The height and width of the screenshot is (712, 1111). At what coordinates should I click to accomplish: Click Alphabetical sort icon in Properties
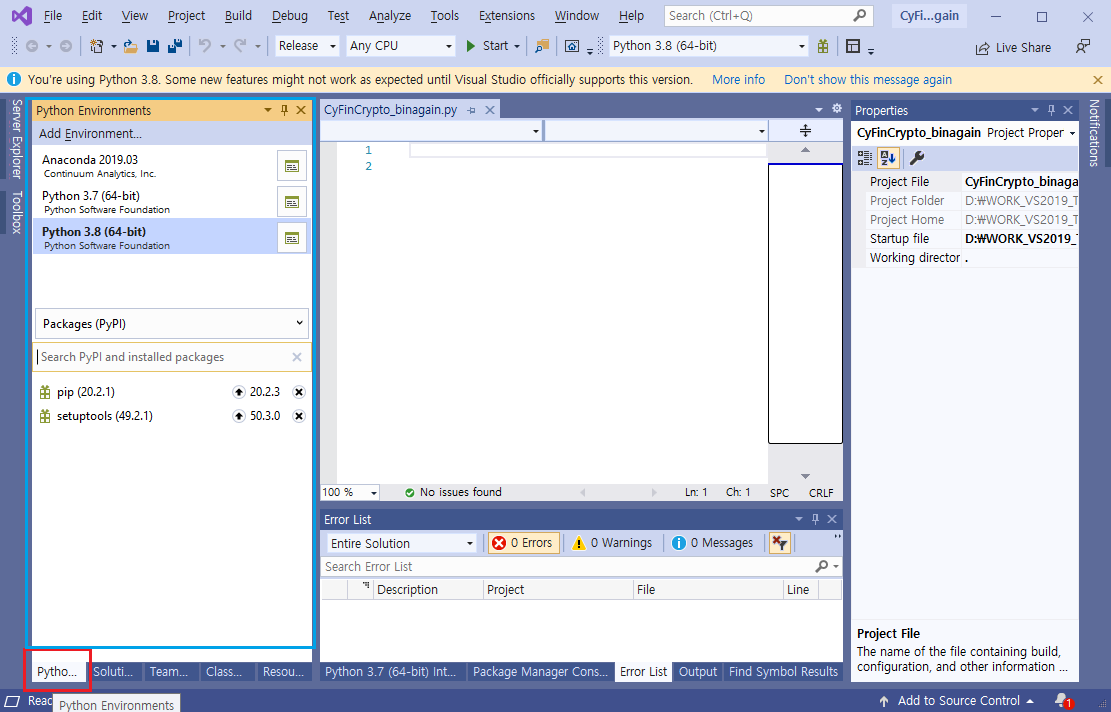click(x=888, y=157)
